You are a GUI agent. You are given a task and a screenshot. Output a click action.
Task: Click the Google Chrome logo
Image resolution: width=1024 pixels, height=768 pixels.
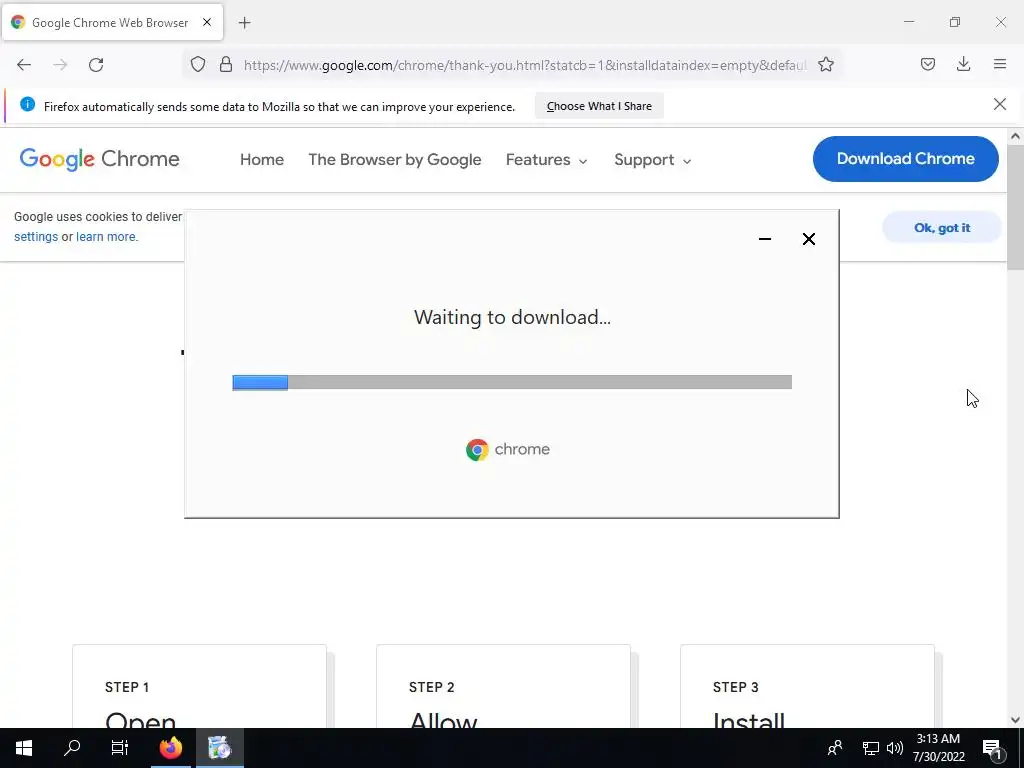99,159
